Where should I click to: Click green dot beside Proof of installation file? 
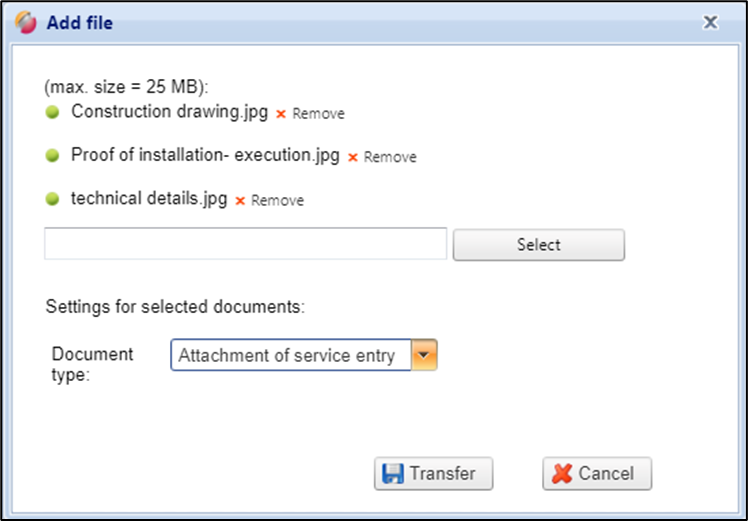pos(53,156)
